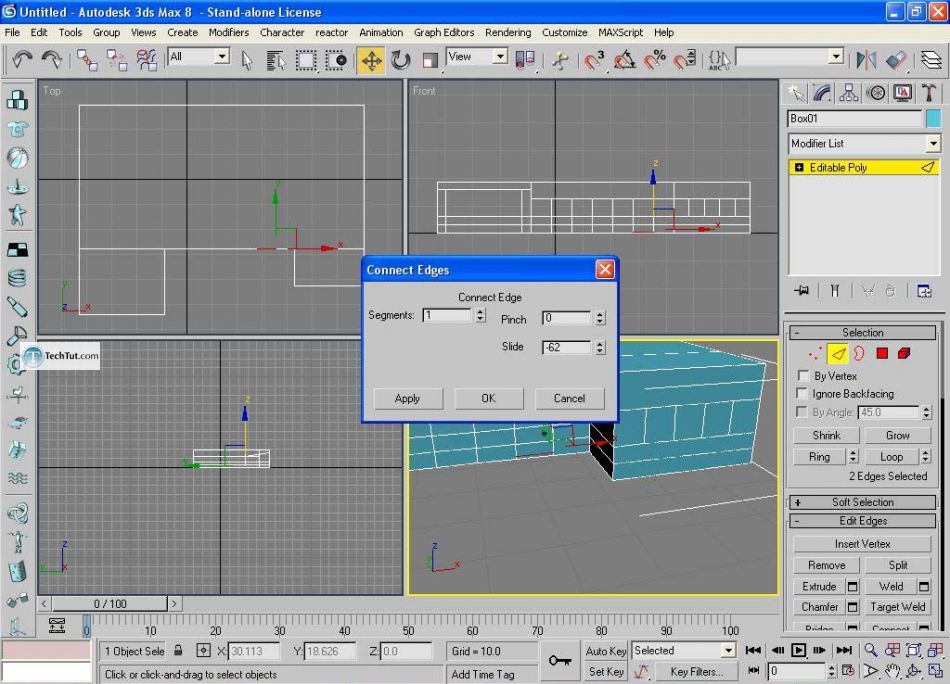The height and width of the screenshot is (684, 950).
Task: Click Cancel in Connect Edges dialog
Action: [x=570, y=399]
